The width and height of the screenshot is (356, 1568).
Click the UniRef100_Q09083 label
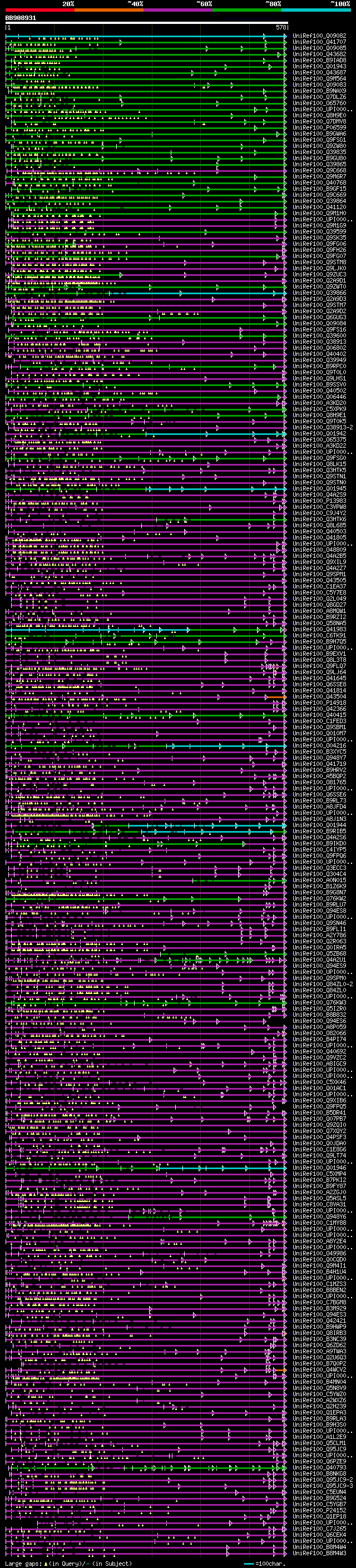pos(319,85)
